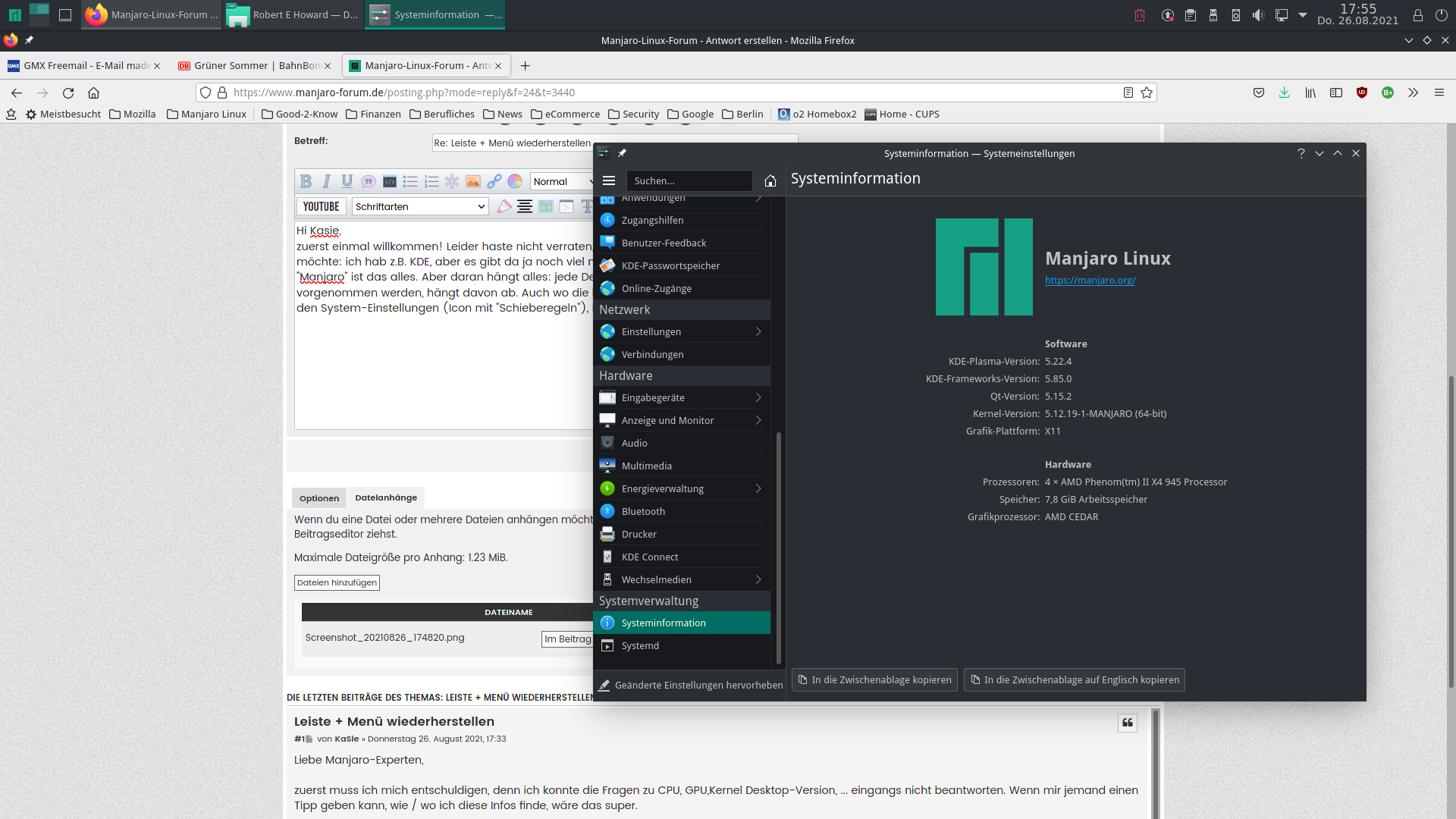Bookmark this page with star icon
Viewport: 1456px width, 819px height.
(x=1147, y=93)
